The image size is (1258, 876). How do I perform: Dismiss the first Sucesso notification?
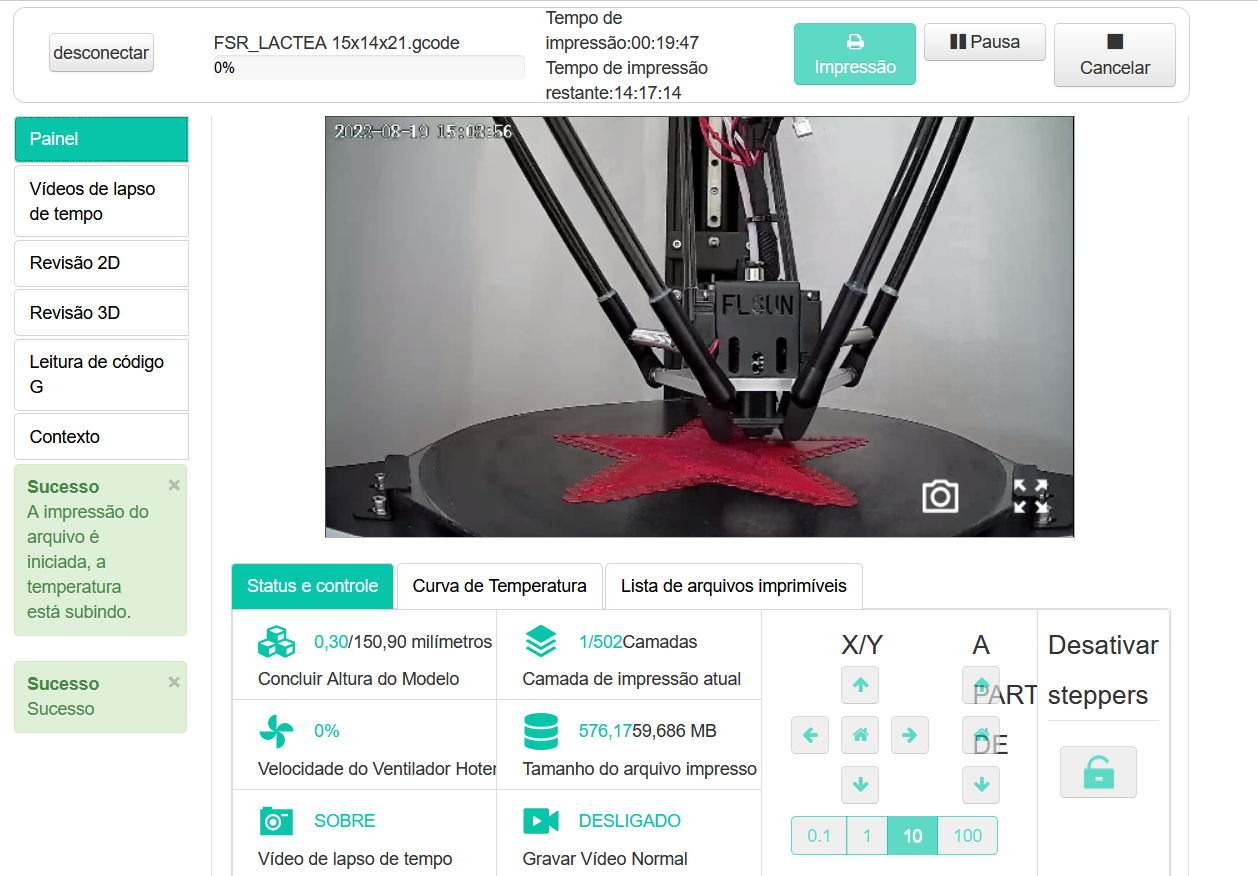point(174,485)
